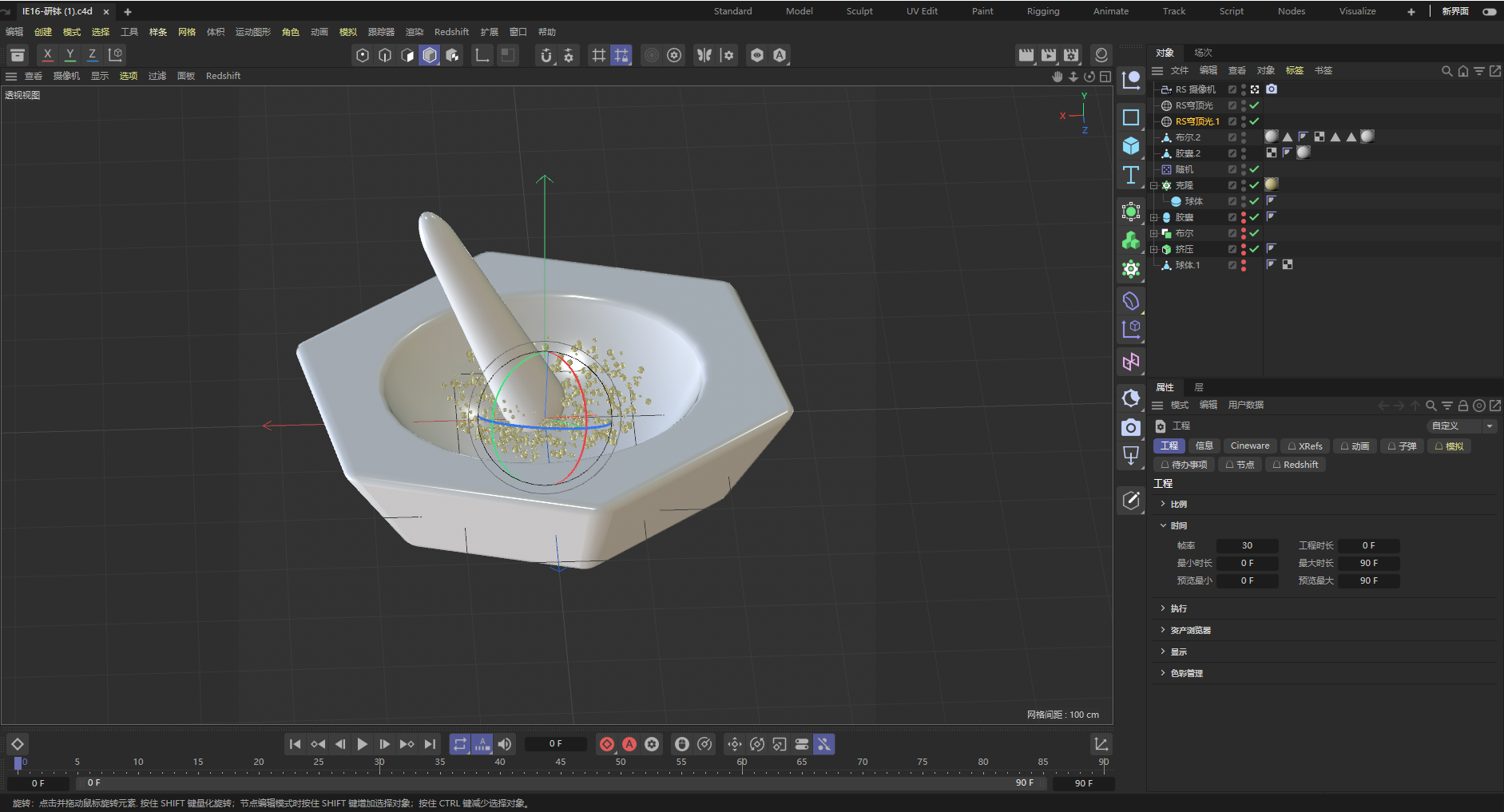Toggle the X axis lock button
Image resolution: width=1504 pixels, height=812 pixels.
click(48, 54)
